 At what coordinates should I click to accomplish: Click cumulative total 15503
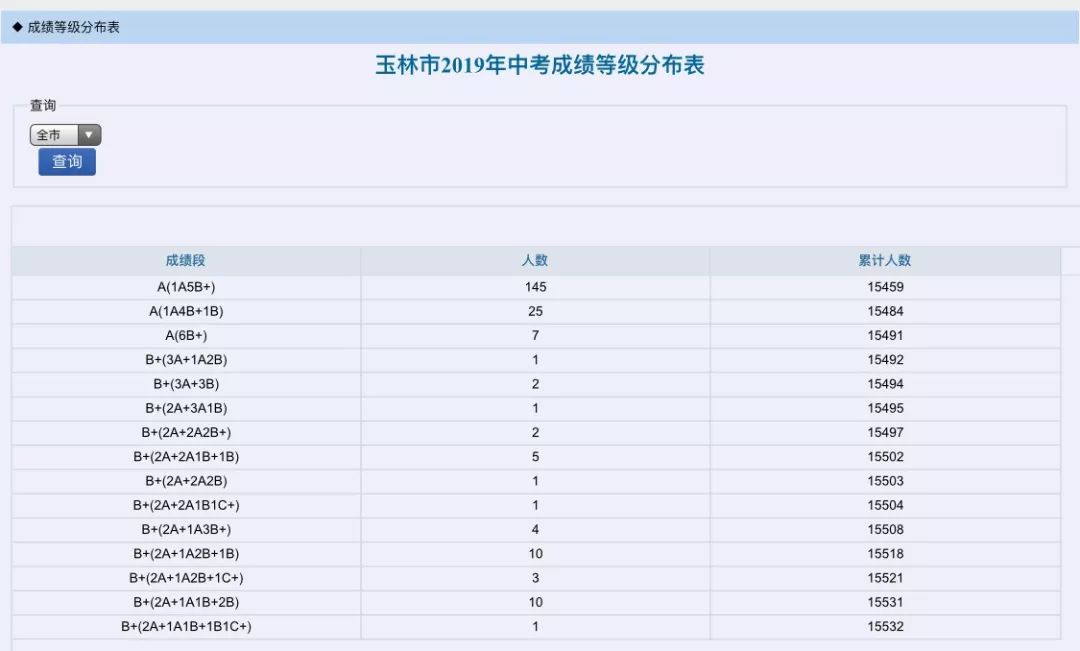tap(885, 481)
